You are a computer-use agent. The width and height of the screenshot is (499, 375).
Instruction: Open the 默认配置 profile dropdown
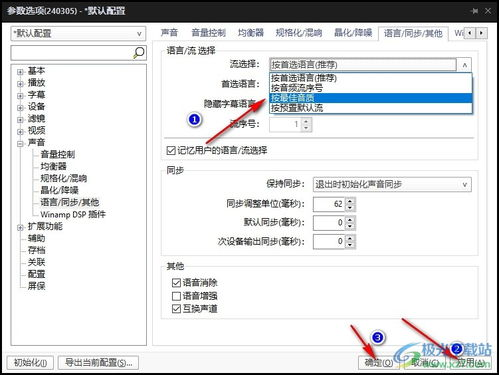click(x=79, y=34)
